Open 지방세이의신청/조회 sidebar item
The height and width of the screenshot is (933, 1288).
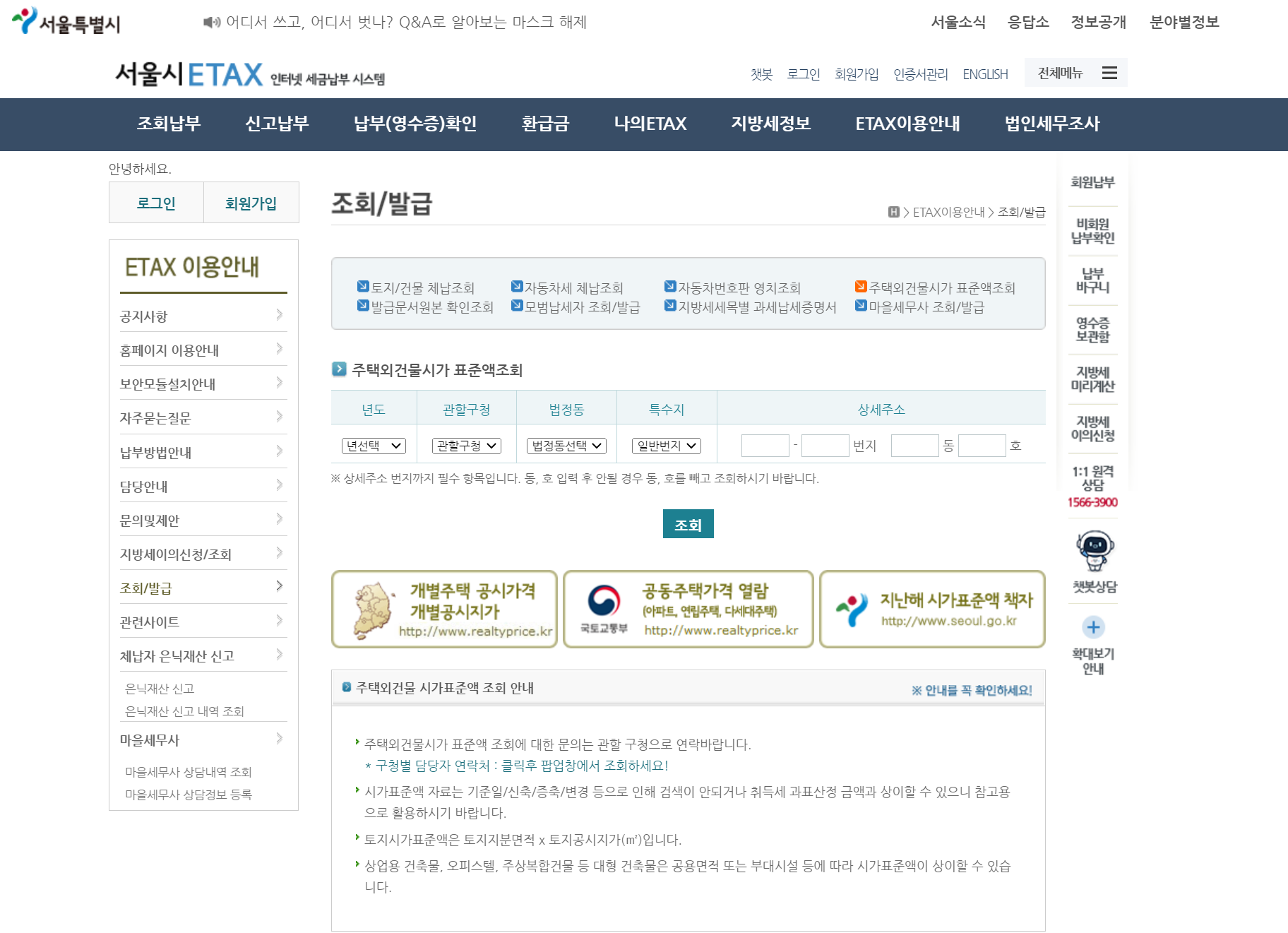click(x=203, y=554)
